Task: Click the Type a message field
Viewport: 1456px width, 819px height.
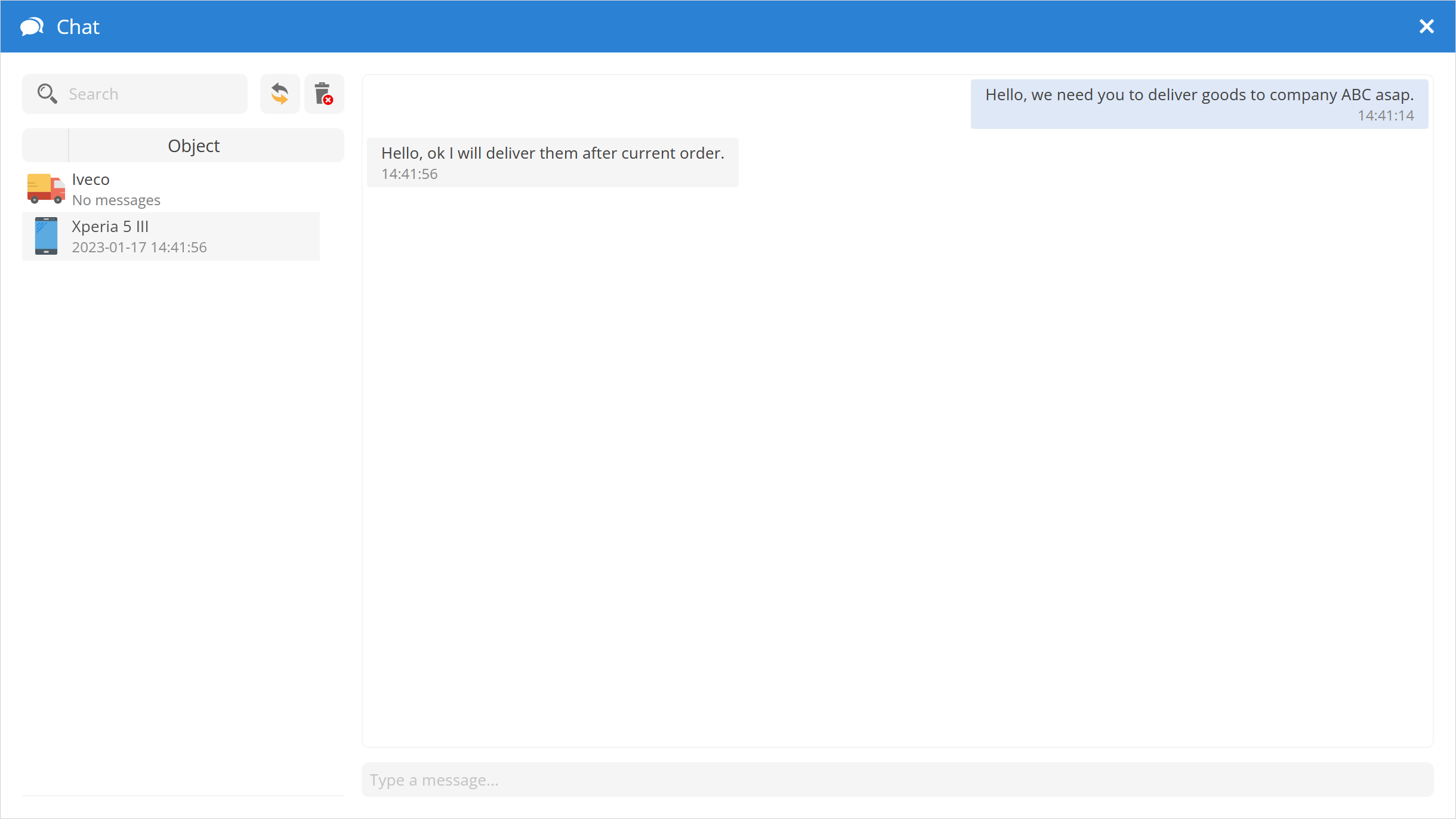Action: (897, 780)
